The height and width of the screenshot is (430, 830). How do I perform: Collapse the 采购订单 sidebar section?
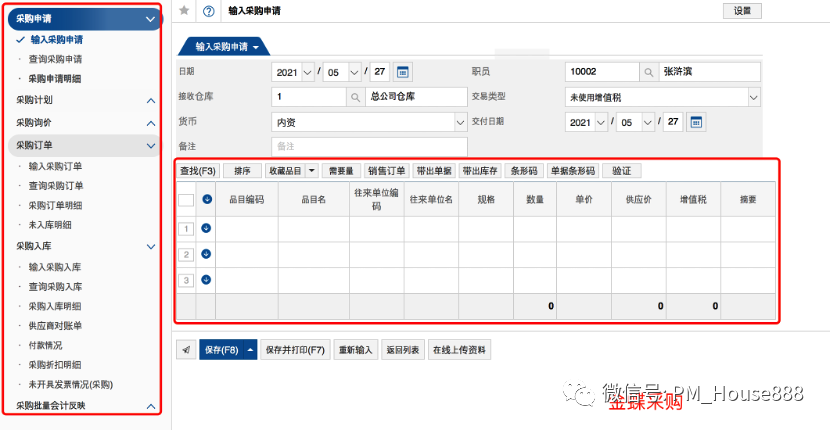pos(150,146)
